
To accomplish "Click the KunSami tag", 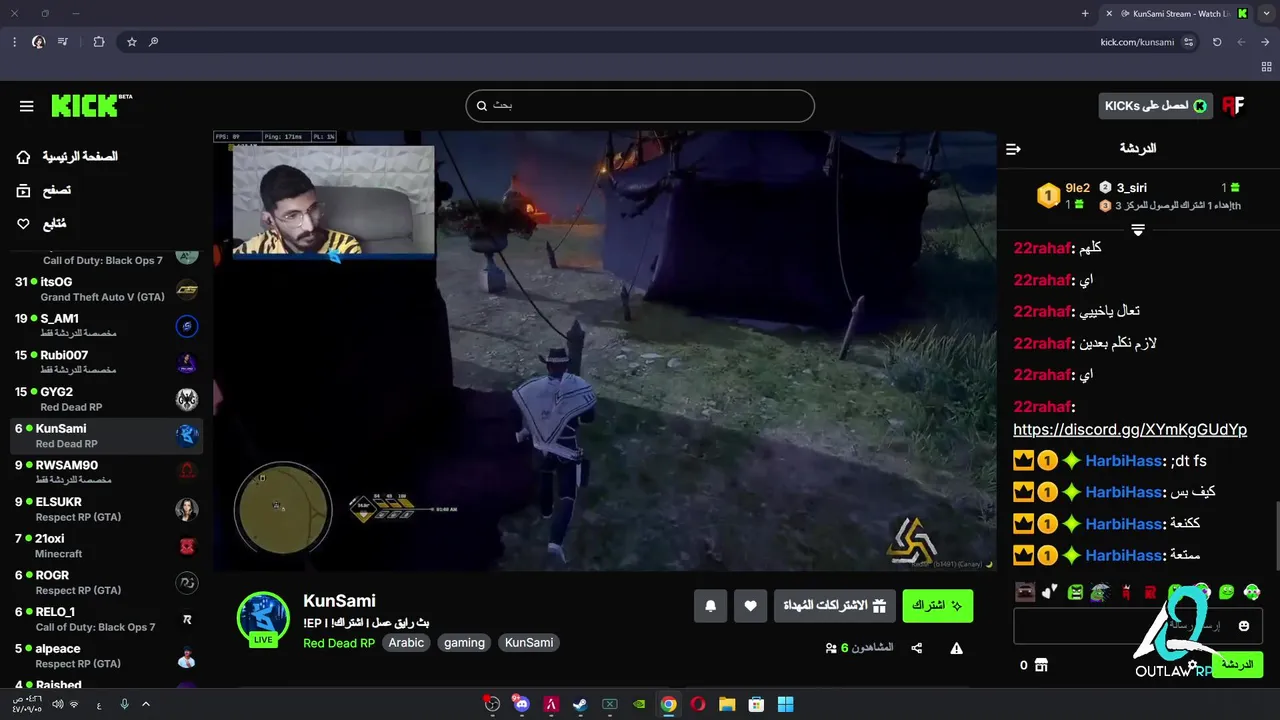I will (x=529, y=643).
